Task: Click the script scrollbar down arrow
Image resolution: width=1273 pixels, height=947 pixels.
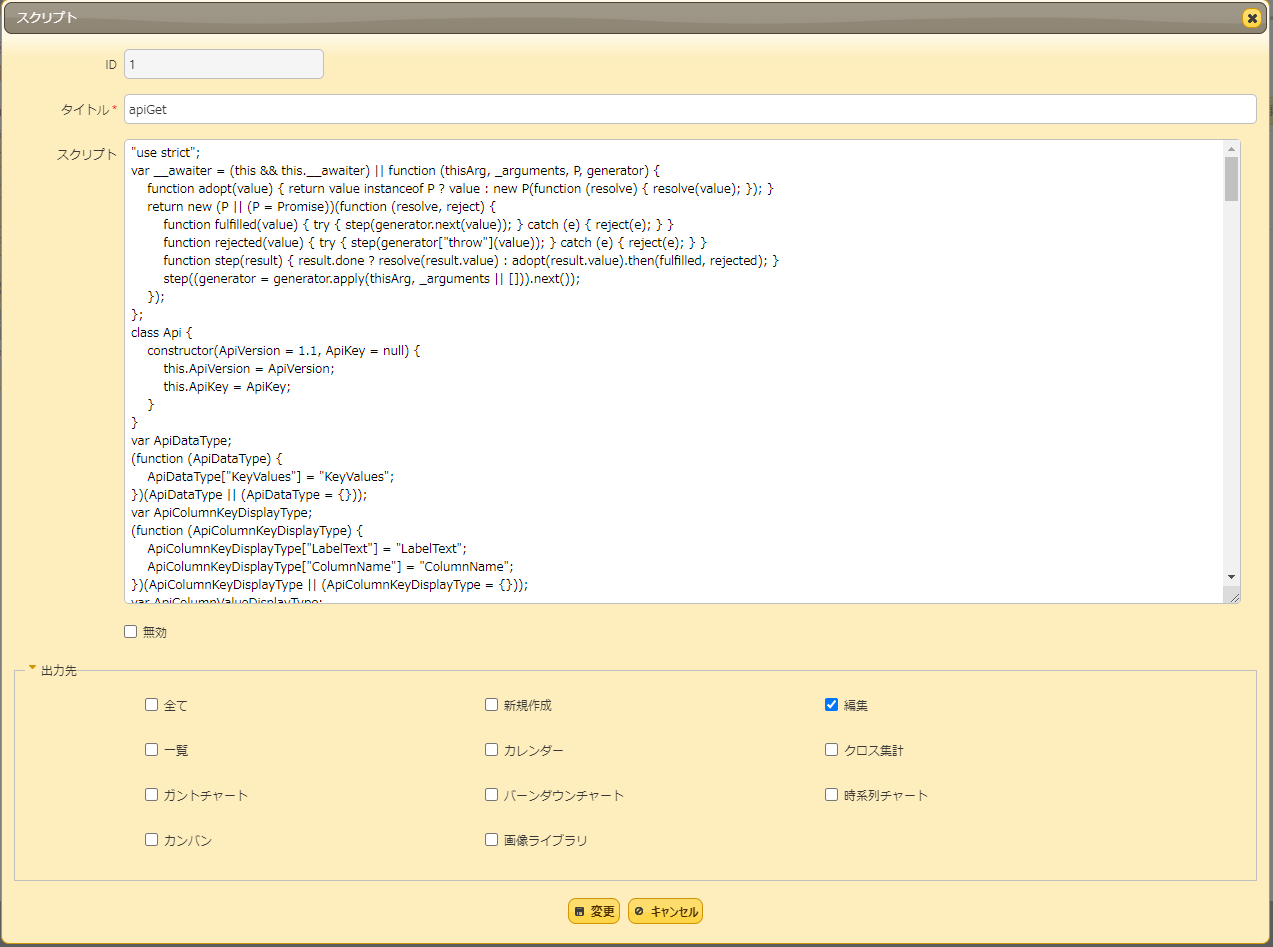Action: [x=1232, y=576]
